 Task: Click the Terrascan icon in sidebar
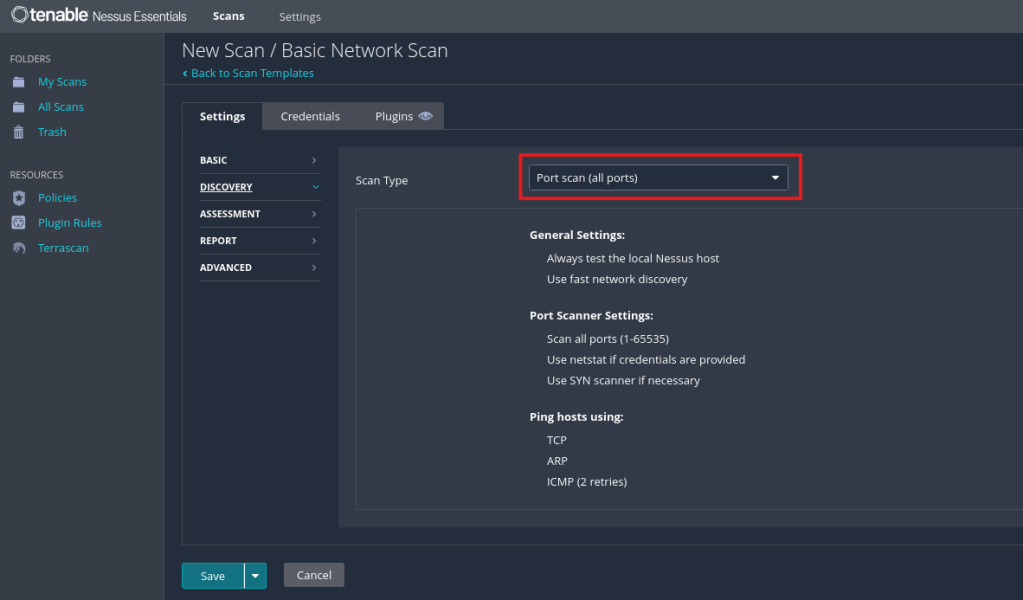tap(18, 248)
